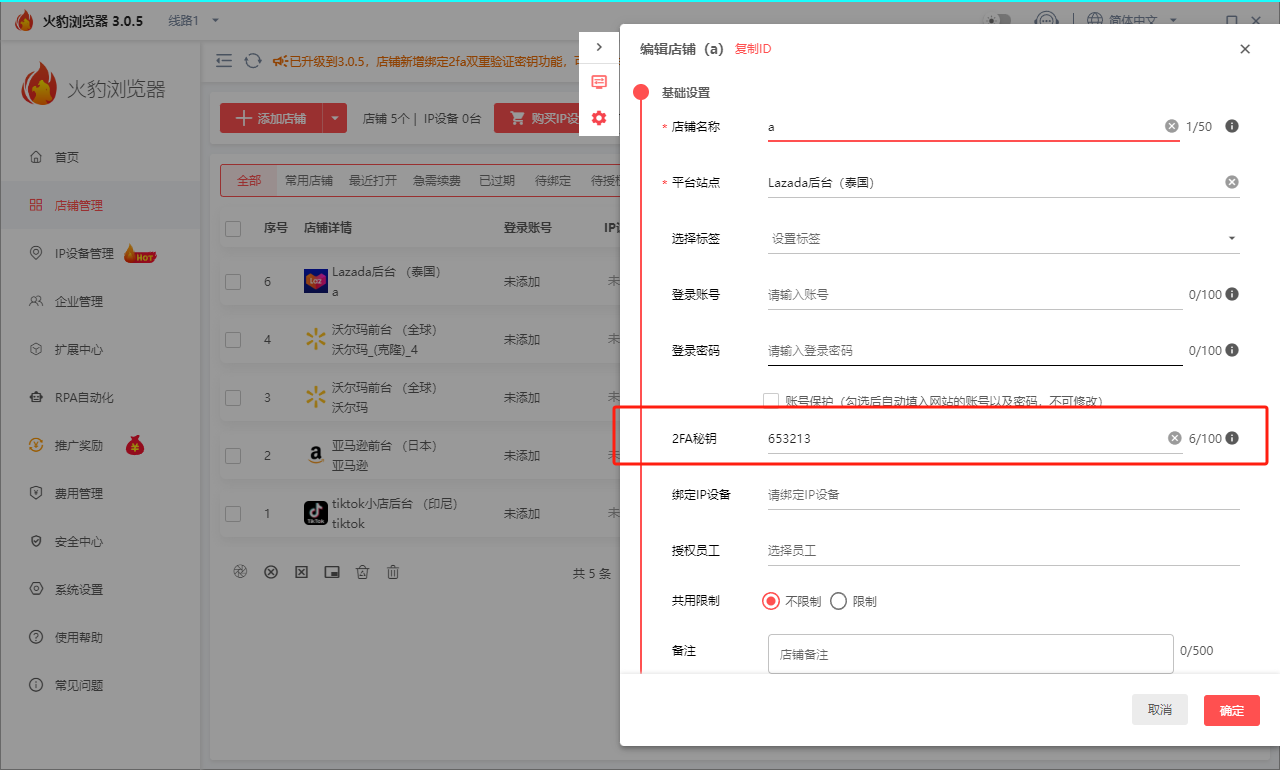Check the row checkbox for the Lazada store
1280x770 pixels.
[233, 281]
